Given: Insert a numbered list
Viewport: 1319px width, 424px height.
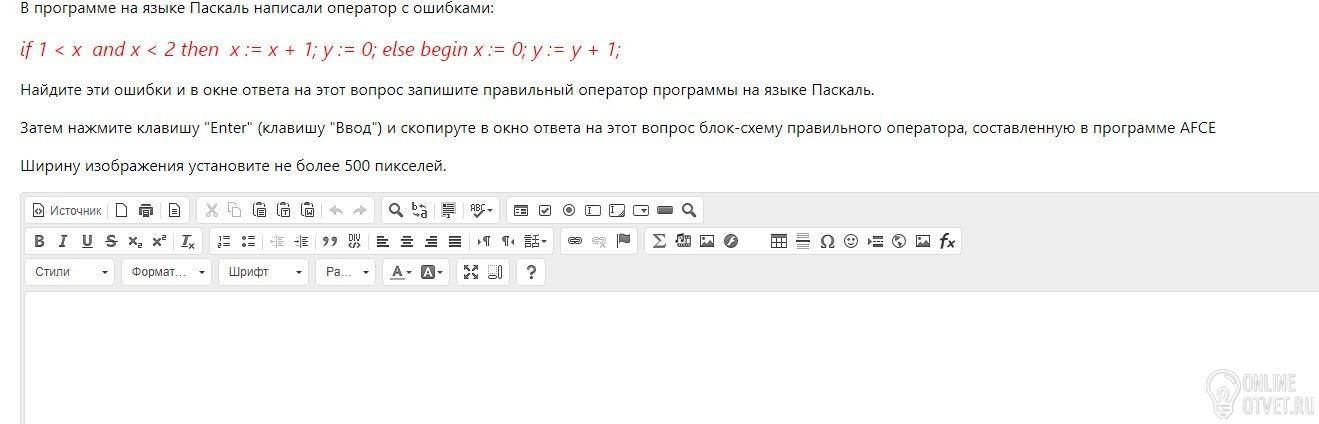Looking at the screenshot, I should tap(224, 241).
